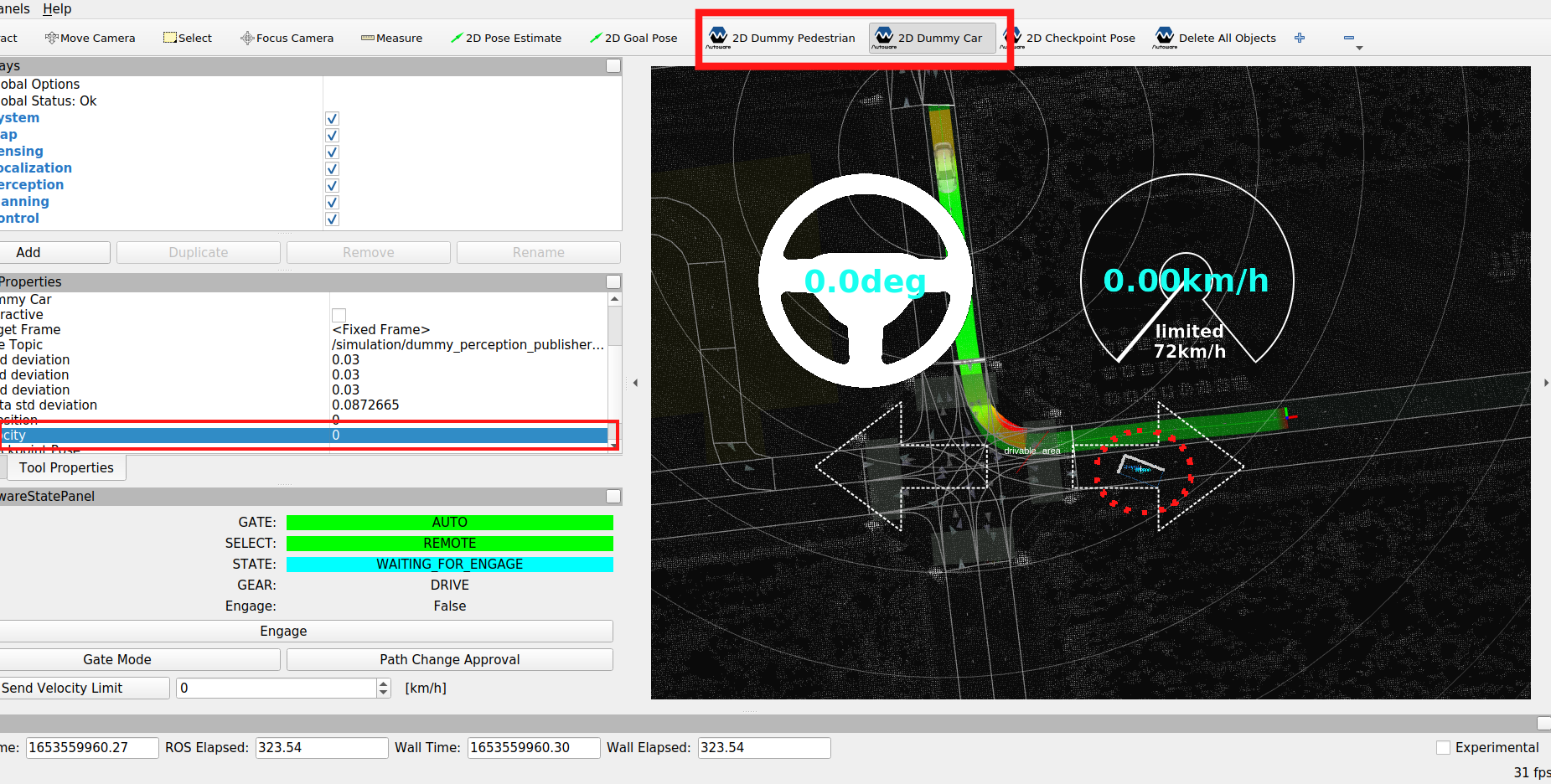Viewport: 1551px width, 784px height.
Task: Collapse left panel with the arrow handle
Action: click(x=635, y=383)
